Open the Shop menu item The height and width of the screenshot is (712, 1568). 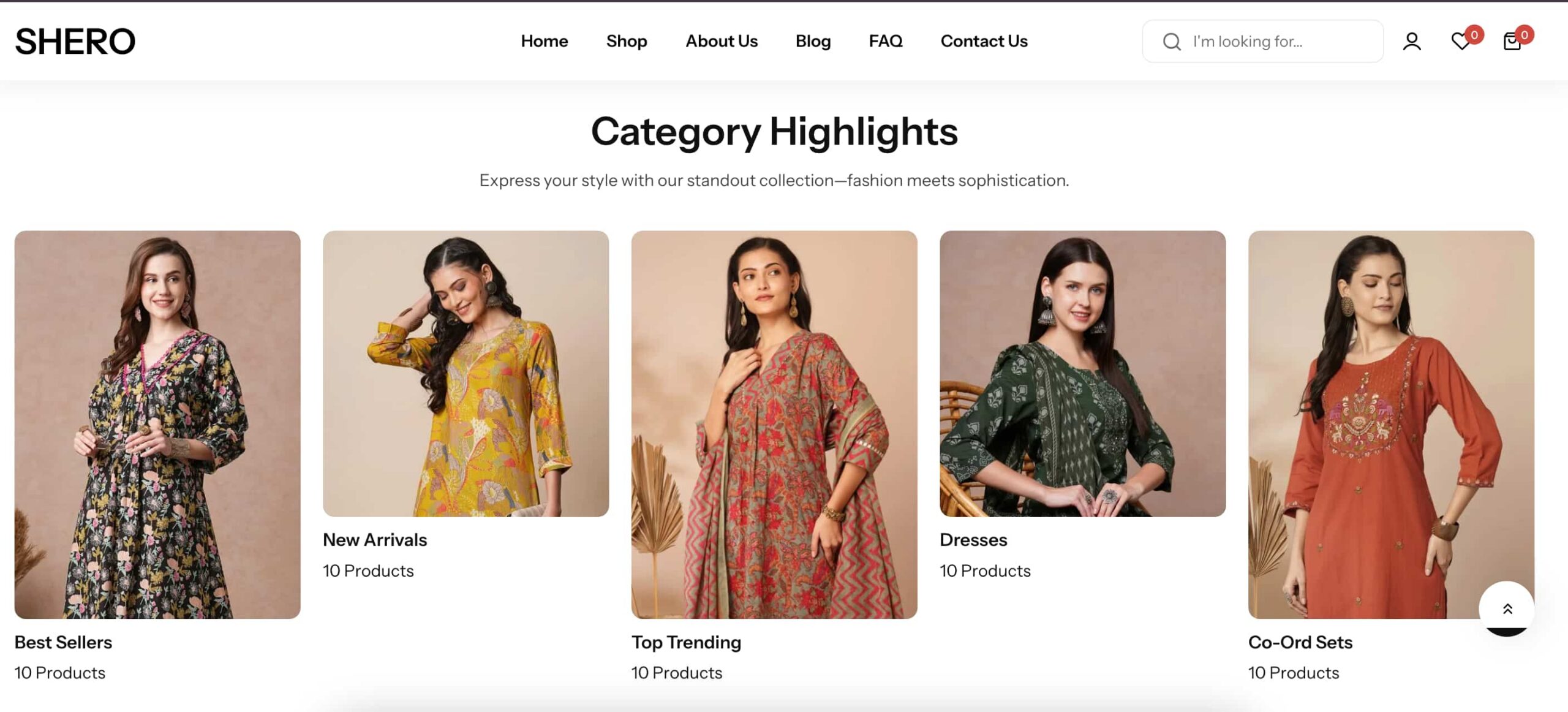(626, 41)
